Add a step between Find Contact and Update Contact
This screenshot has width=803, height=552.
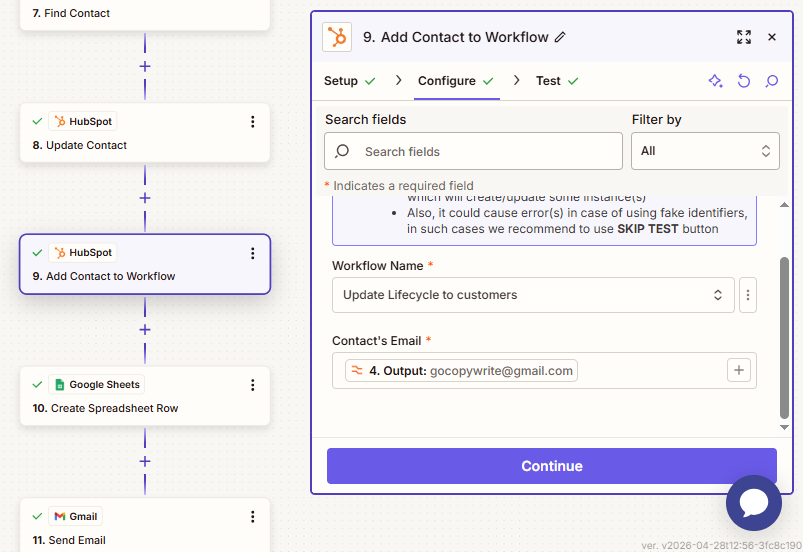pos(145,67)
